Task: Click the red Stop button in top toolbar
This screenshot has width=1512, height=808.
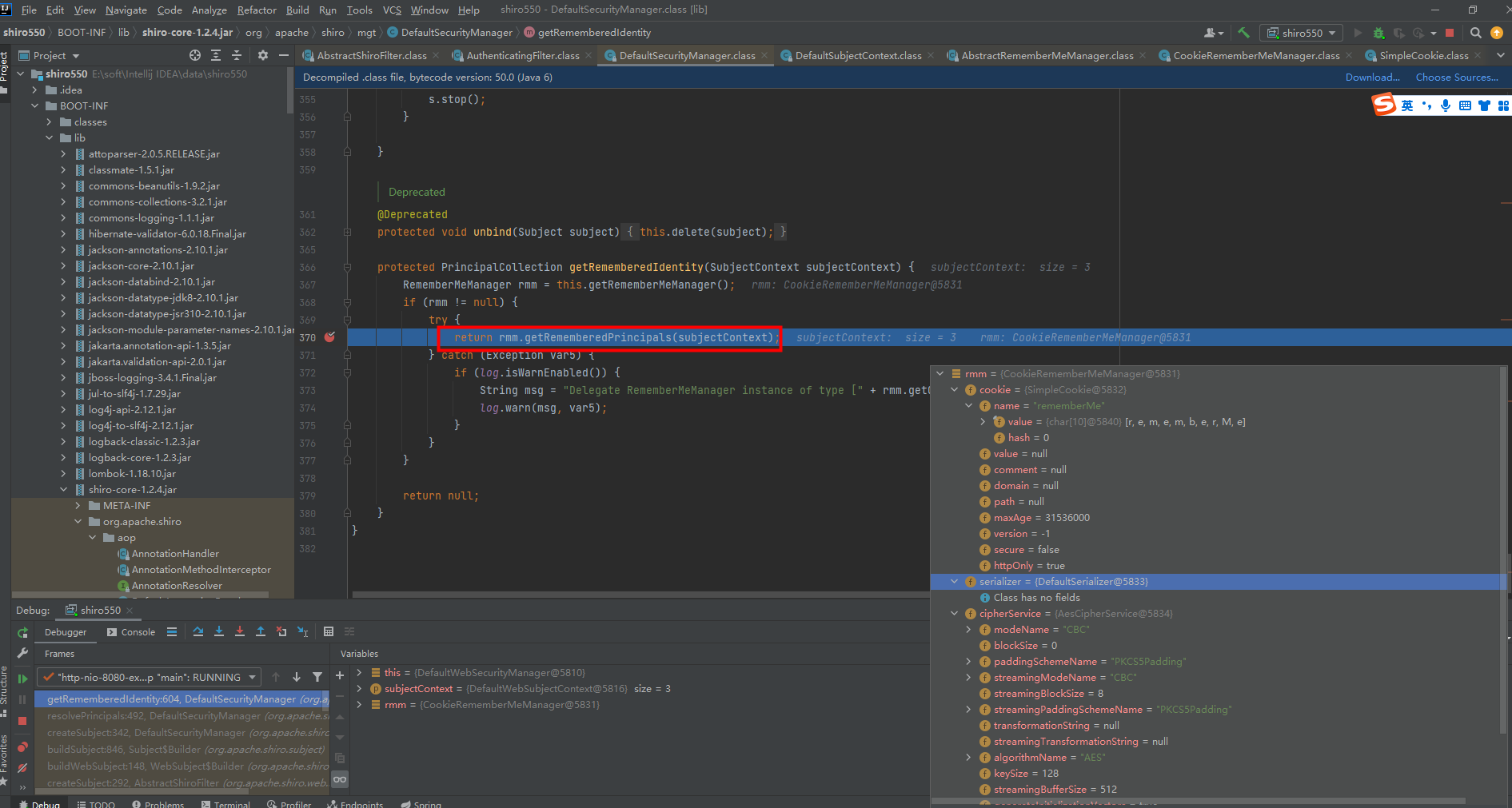Action: point(1450,33)
